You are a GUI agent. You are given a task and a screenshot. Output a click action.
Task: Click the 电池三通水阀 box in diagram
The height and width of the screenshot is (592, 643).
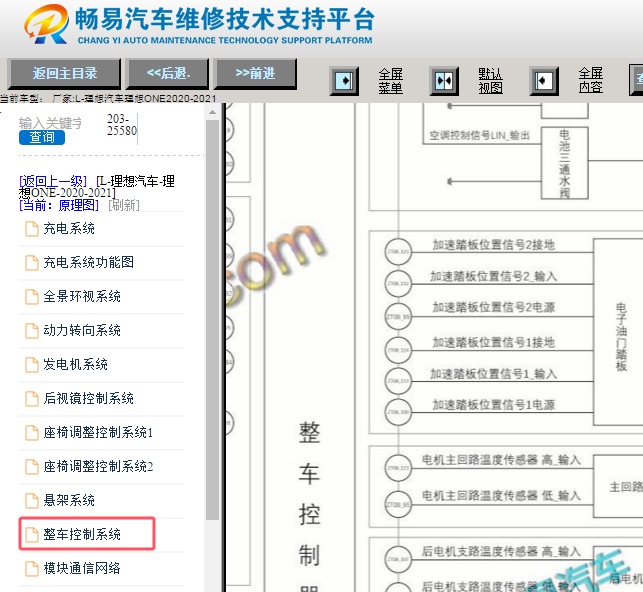pyautogui.click(x=565, y=163)
